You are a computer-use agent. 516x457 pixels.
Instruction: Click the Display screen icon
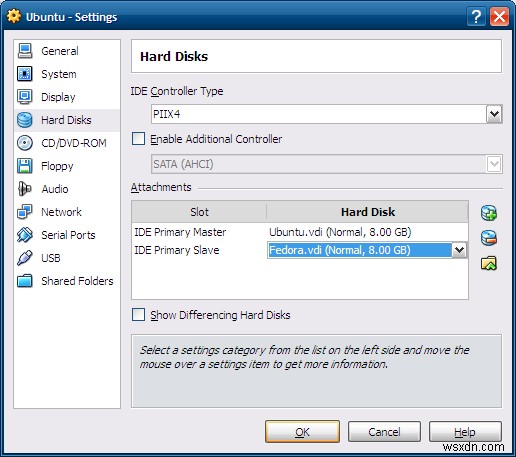coord(25,97)
